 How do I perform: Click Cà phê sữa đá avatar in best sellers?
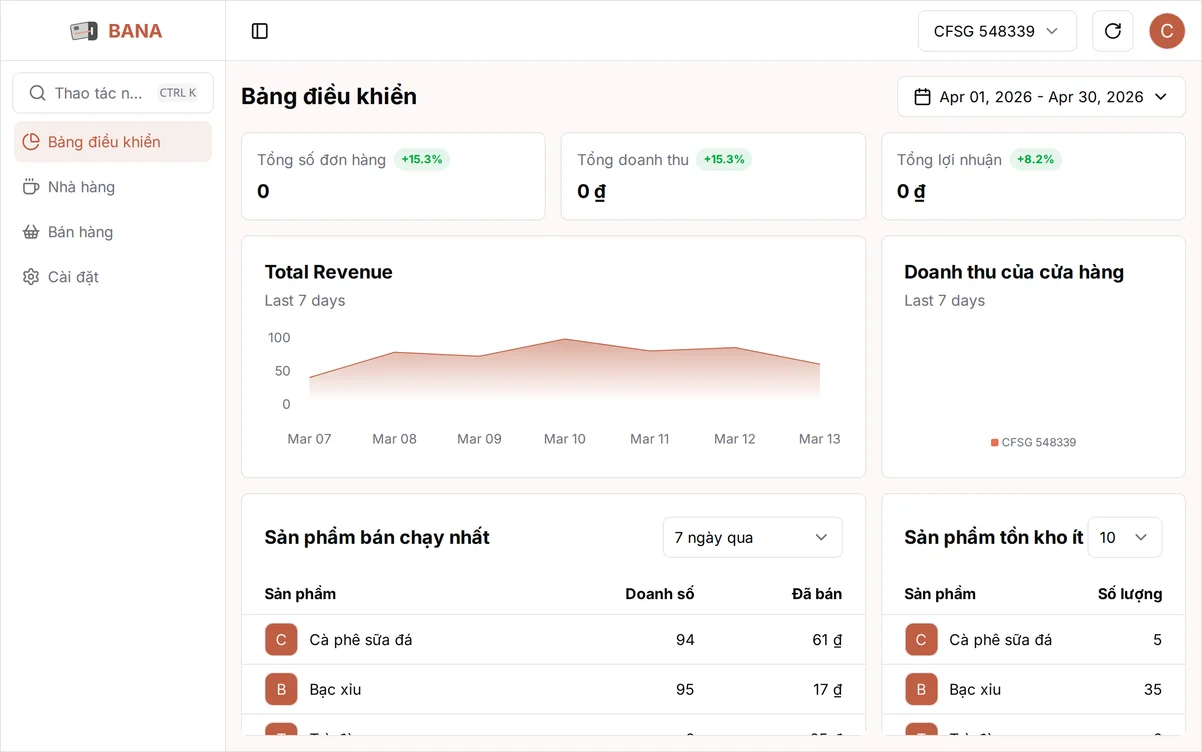[281, 640]
